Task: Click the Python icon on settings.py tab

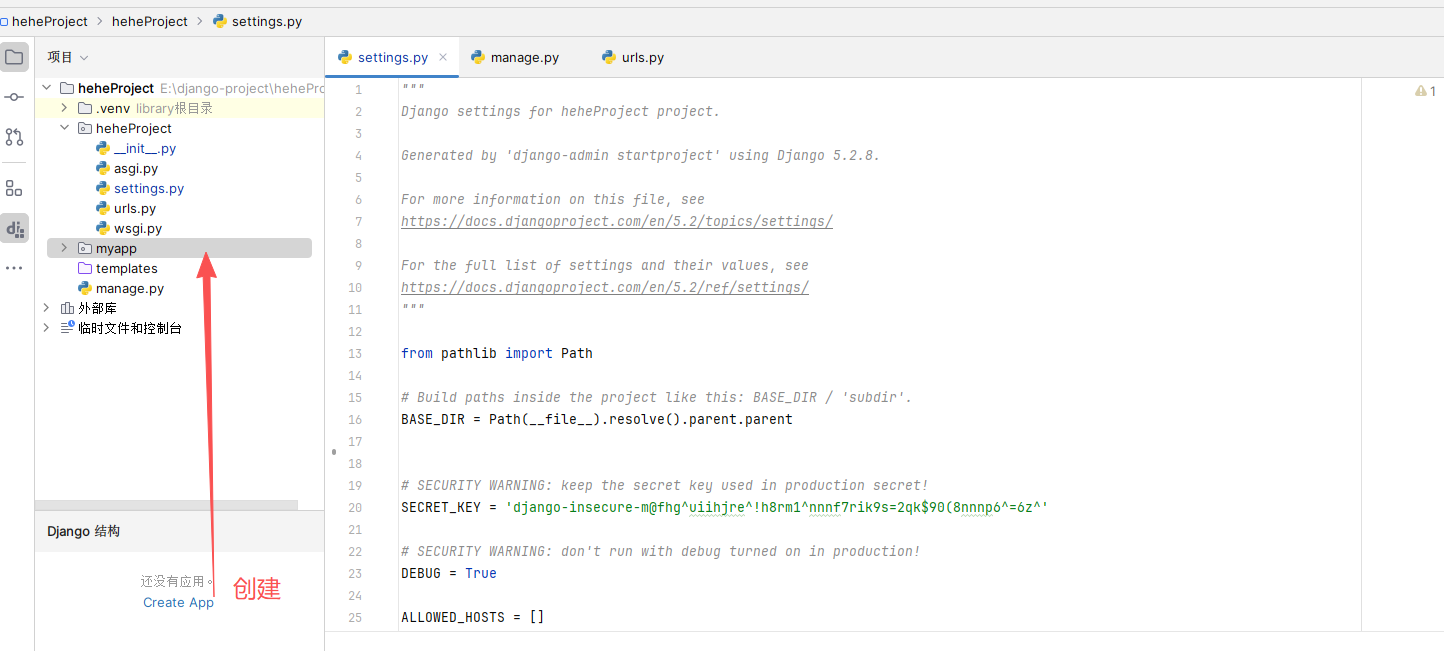Action: pos(345,57)
